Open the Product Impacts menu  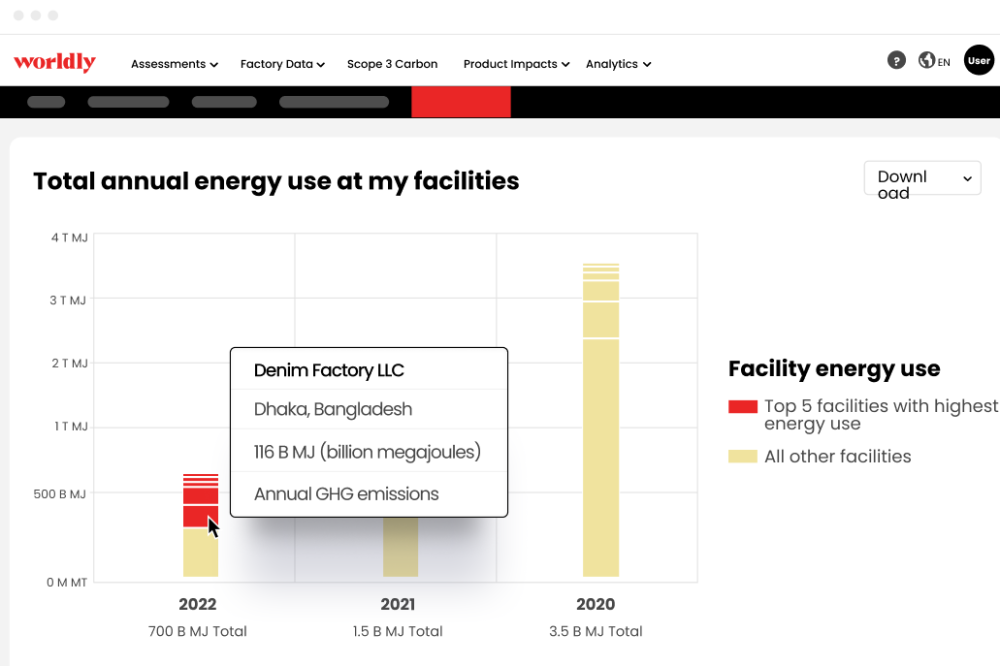tap(516, 63)
